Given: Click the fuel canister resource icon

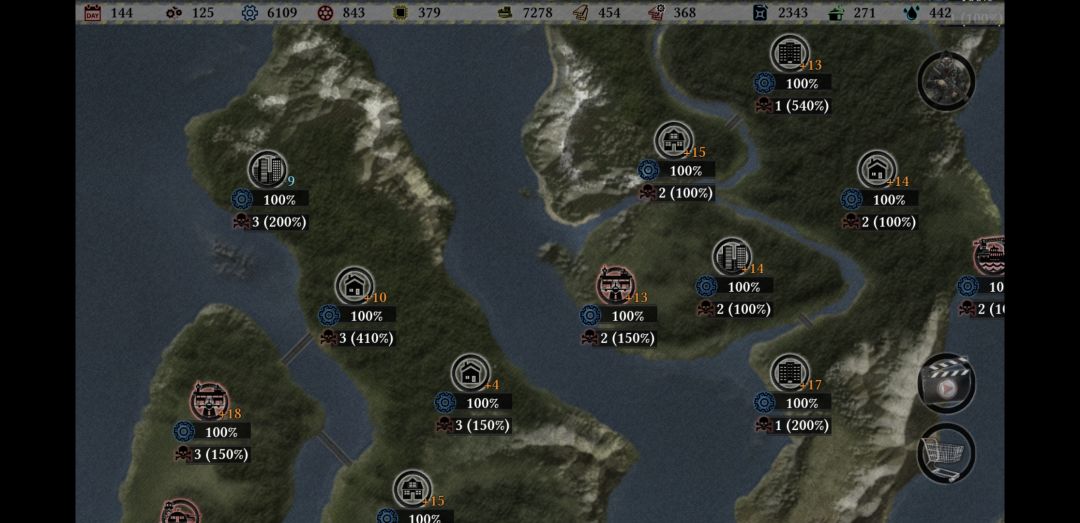Looking at the screenshot, I should coord(760,12).
